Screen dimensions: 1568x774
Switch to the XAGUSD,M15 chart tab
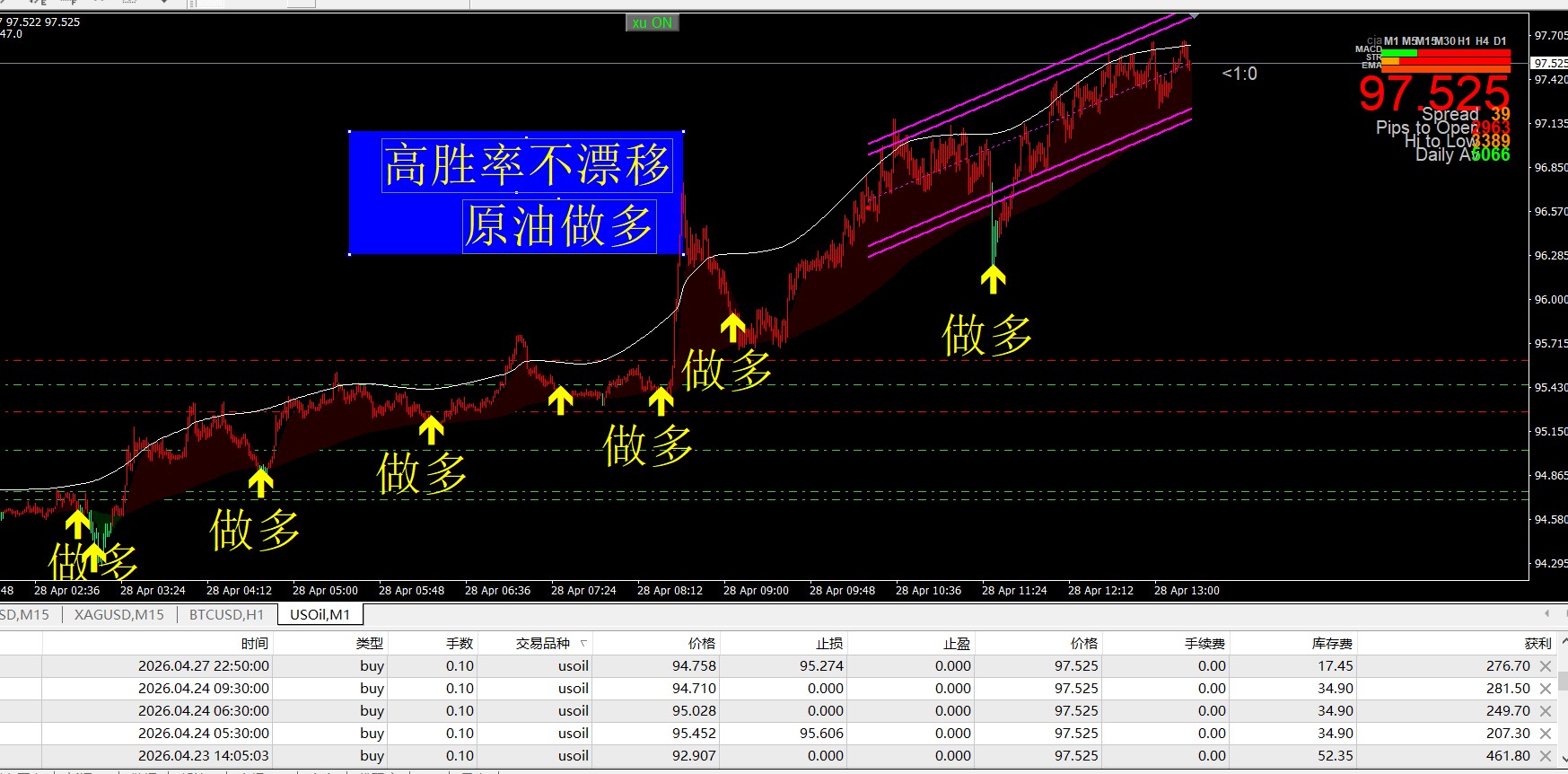(118, 614)
